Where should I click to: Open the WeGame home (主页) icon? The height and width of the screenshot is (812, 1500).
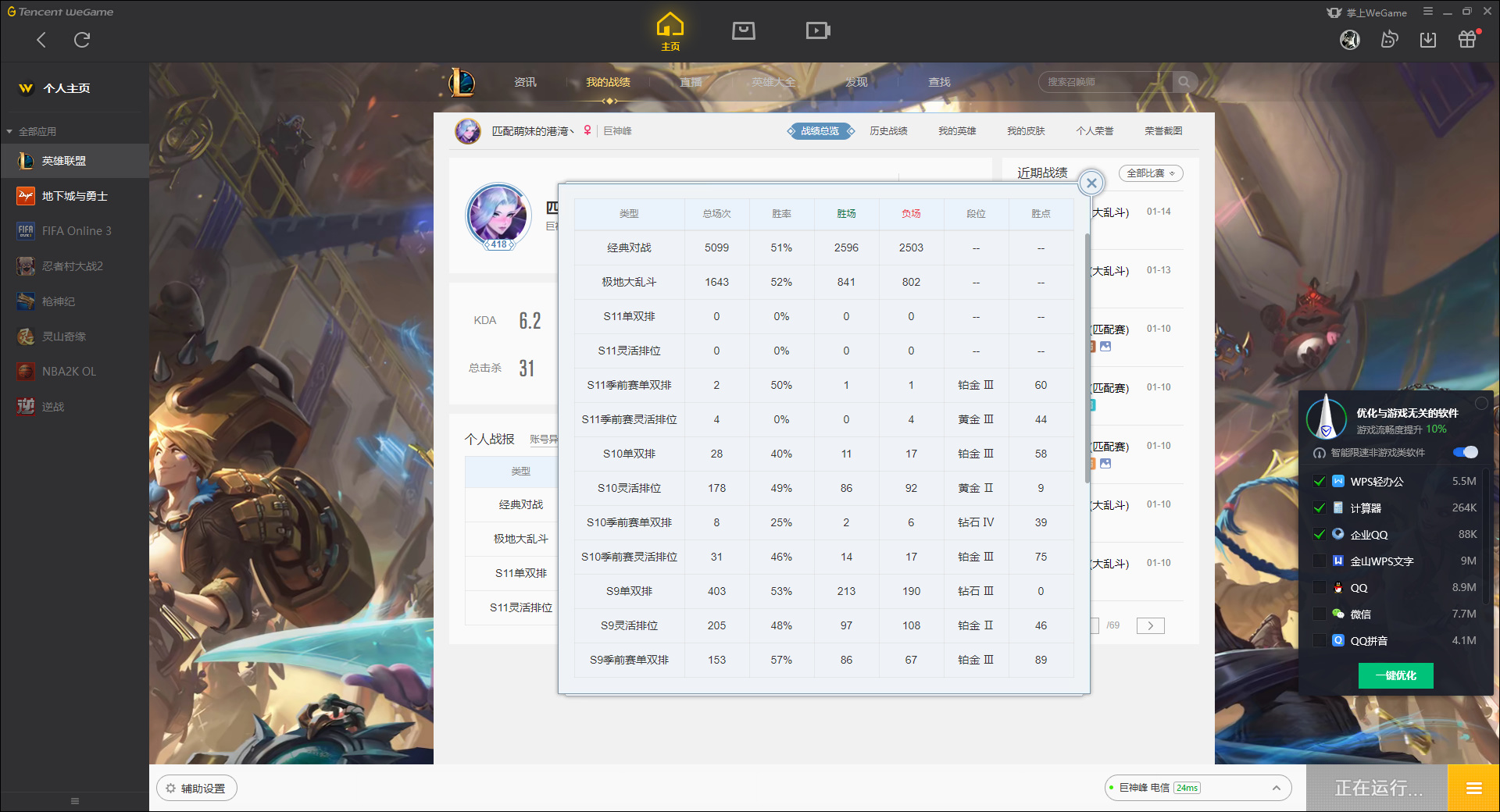tap(670, 31)
